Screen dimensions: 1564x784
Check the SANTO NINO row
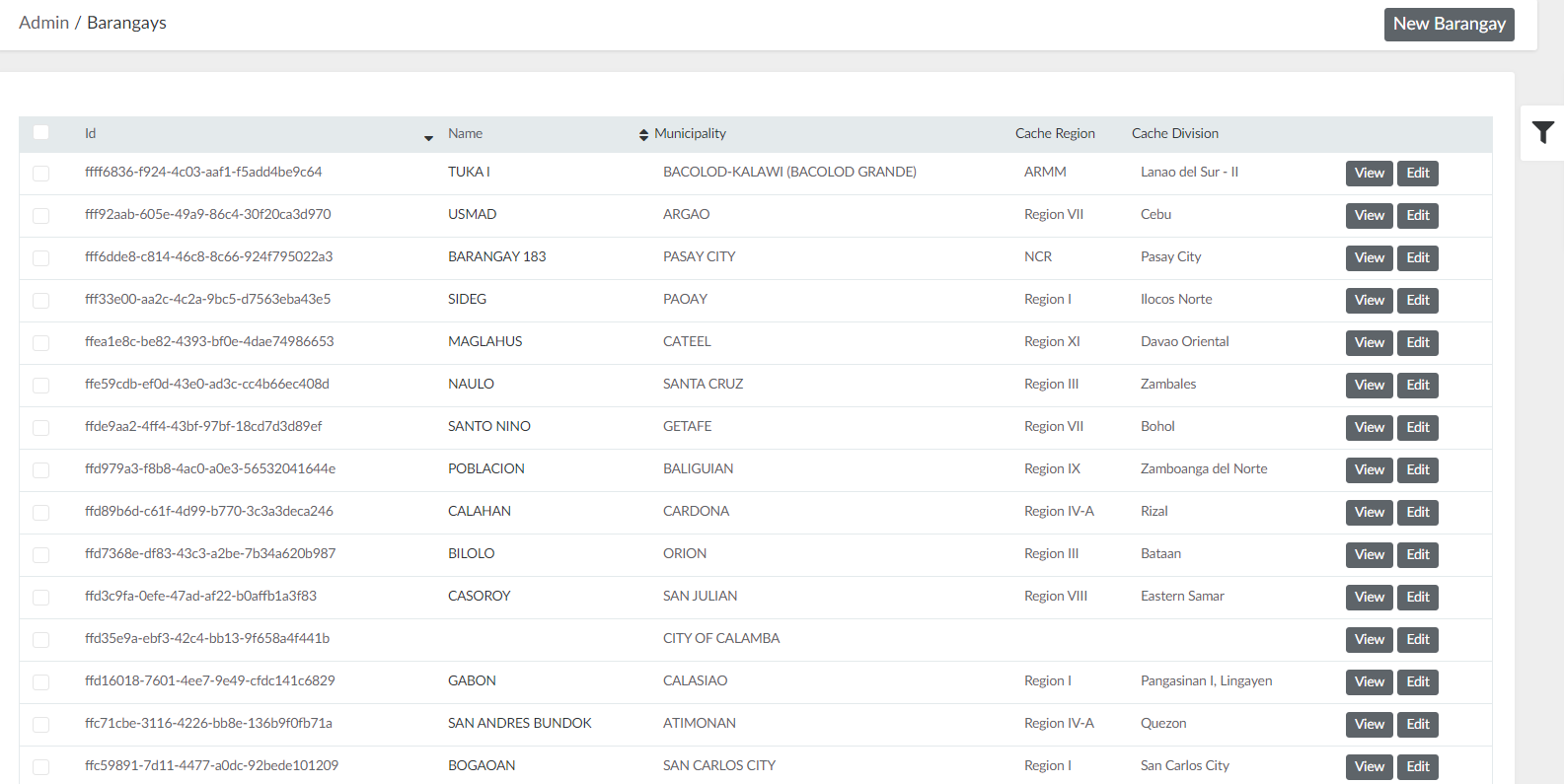[x=40, y=428]
